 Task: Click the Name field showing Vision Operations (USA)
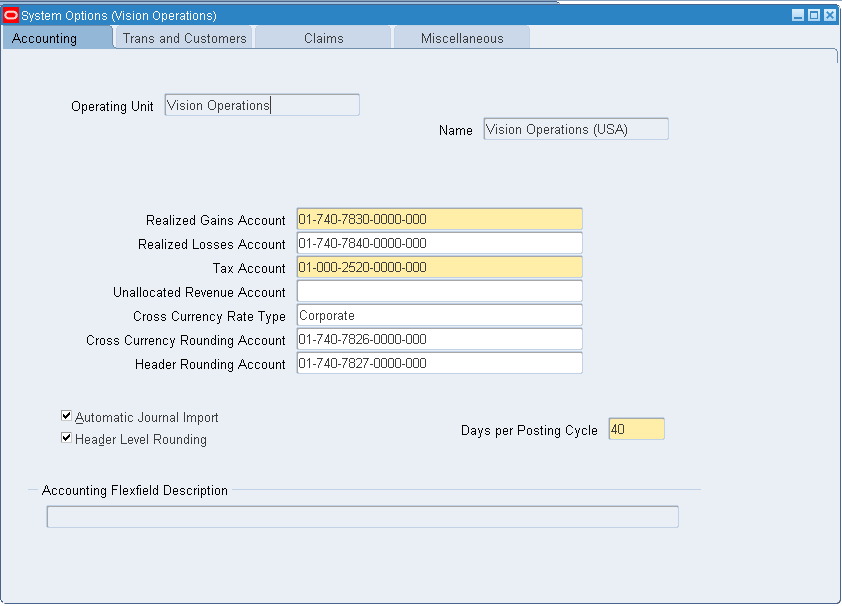[575, 129]
